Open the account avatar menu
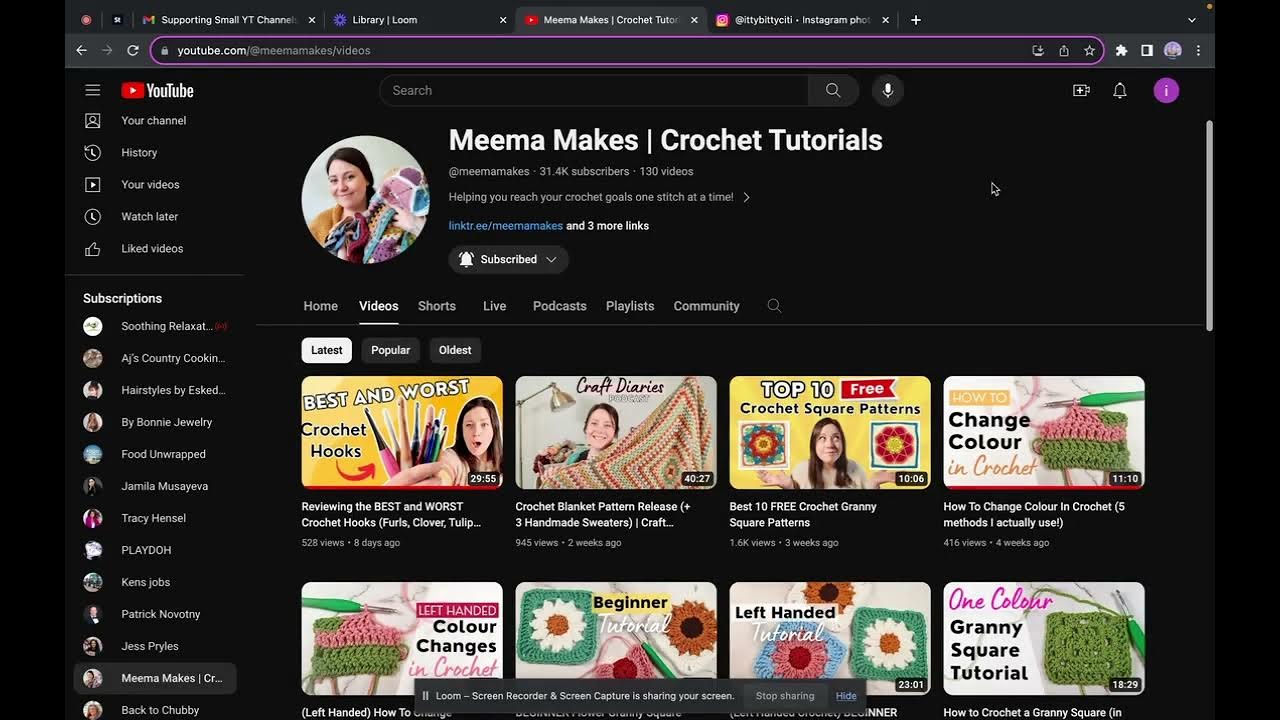The height and width of the screenshot is (720, 1280). 1166,90
